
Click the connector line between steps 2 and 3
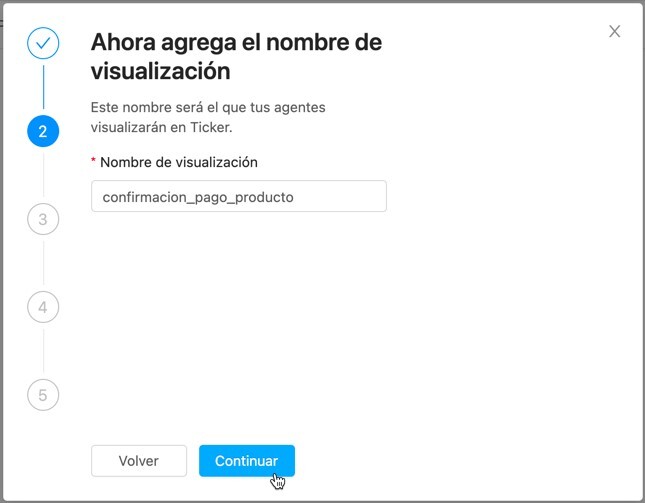(x=43, y=175)
